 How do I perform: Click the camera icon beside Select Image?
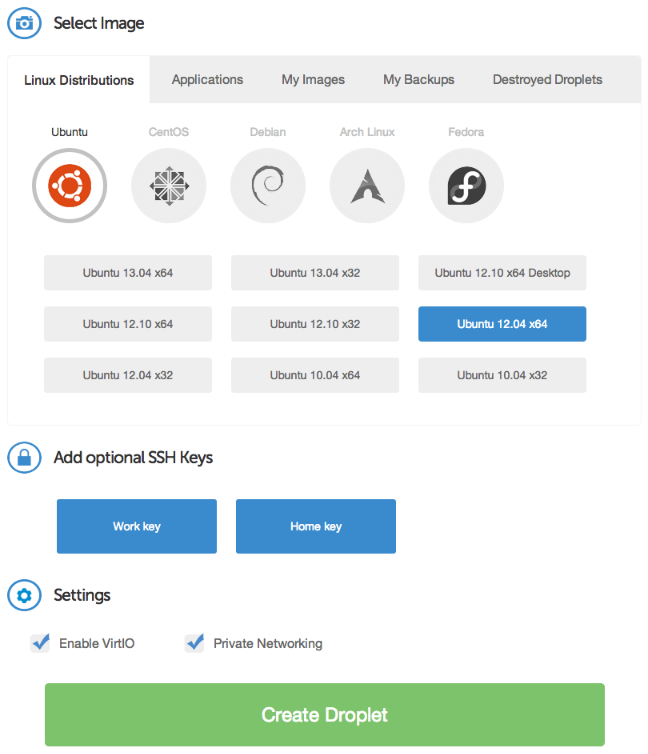[25, 23]
